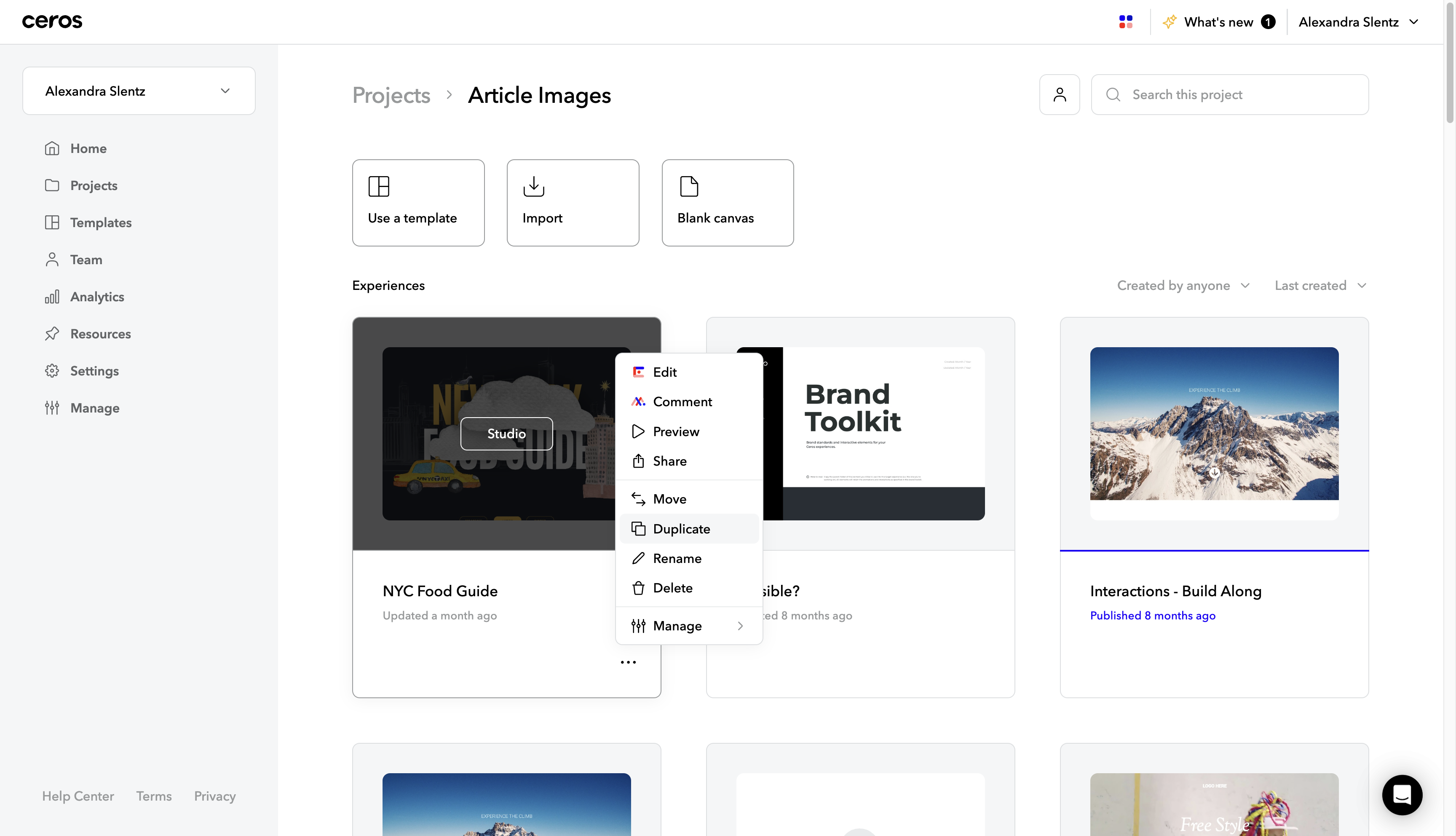Click the Settings gear icon in sidebar
Viewport: 1456px width, 836px height.
pos(52,370)
